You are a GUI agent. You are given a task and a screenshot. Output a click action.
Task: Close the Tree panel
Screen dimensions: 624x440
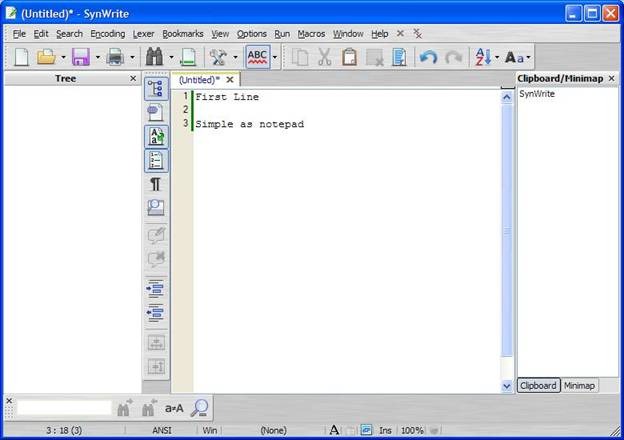[x=133, y=78]
